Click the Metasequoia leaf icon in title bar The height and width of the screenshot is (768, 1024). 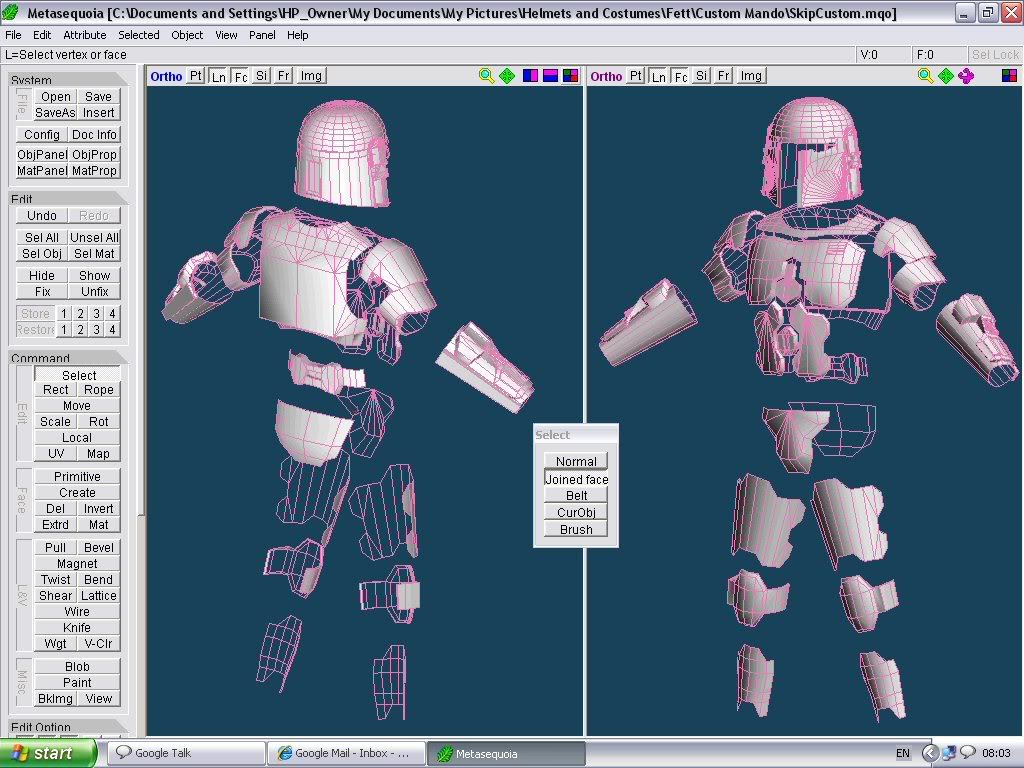coord(10,12)
